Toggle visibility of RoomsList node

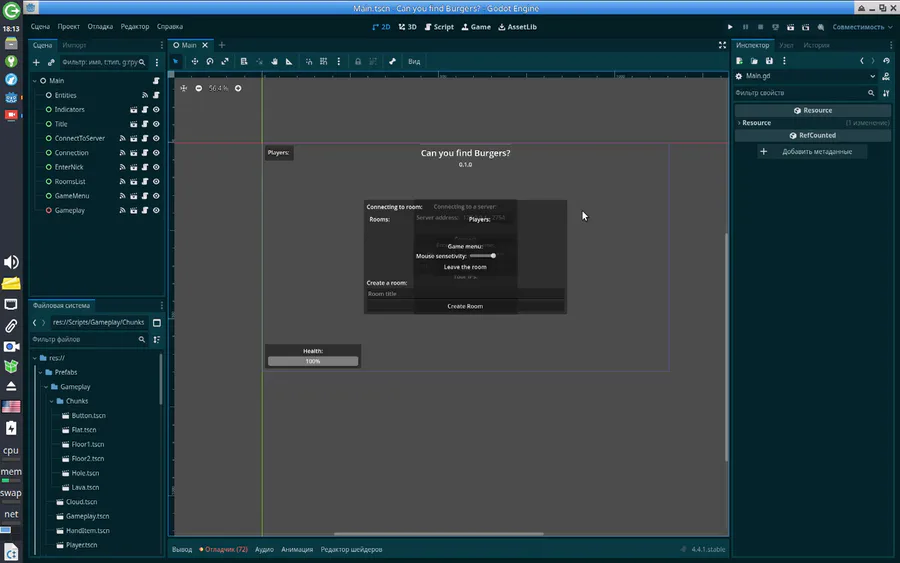(156, 181)
